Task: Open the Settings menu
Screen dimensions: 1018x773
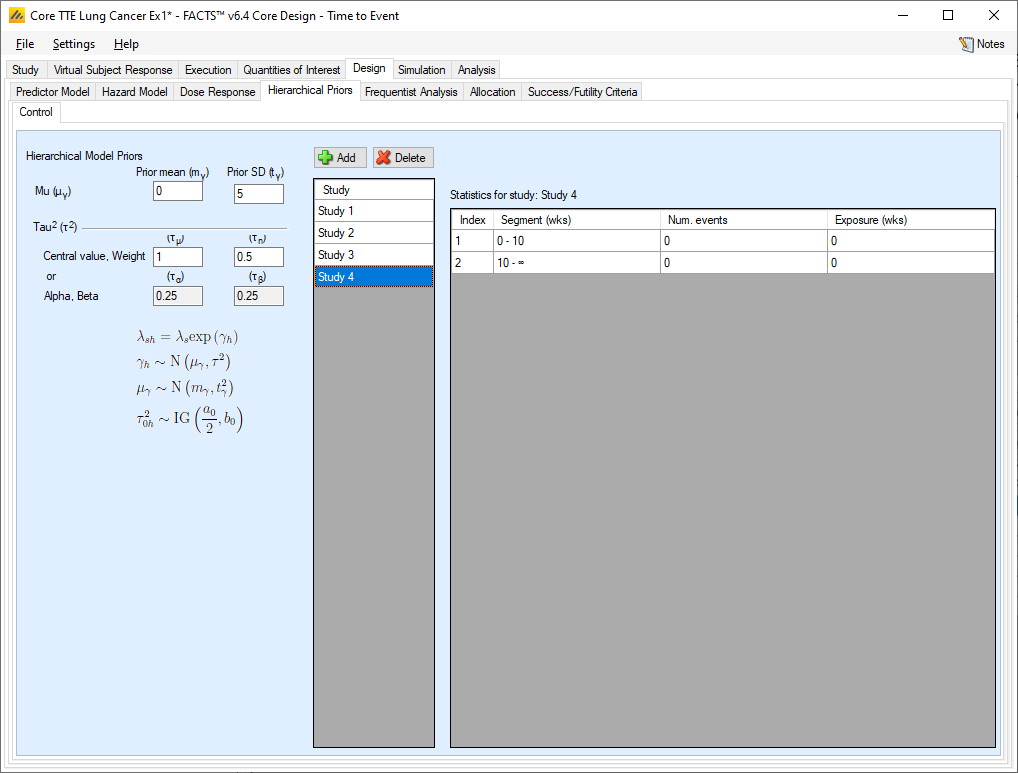Action: coord(74,44)
